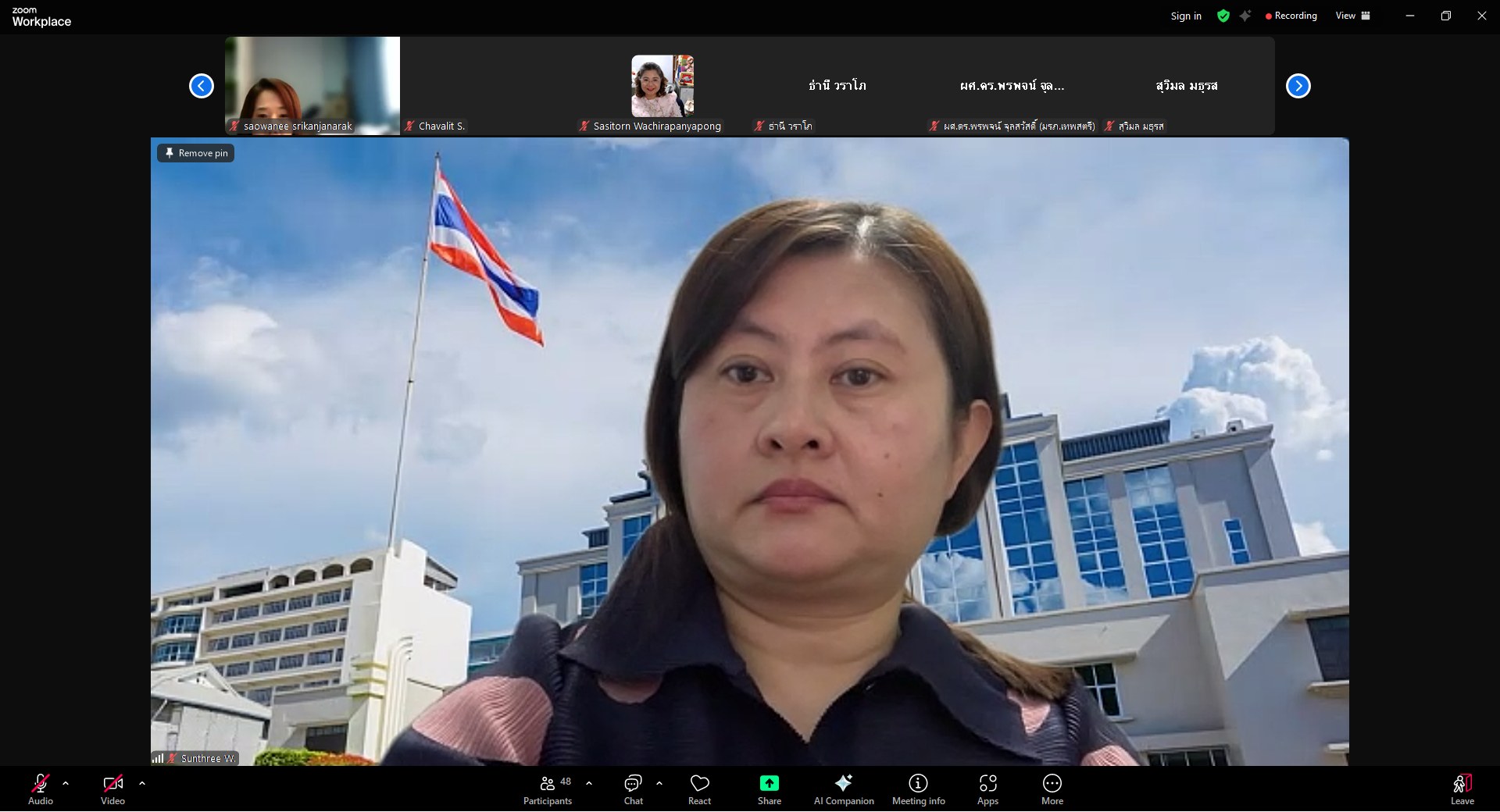Click Remove pin on the video
Viewport: 1500px width, 812px height.
pos(196,153)
